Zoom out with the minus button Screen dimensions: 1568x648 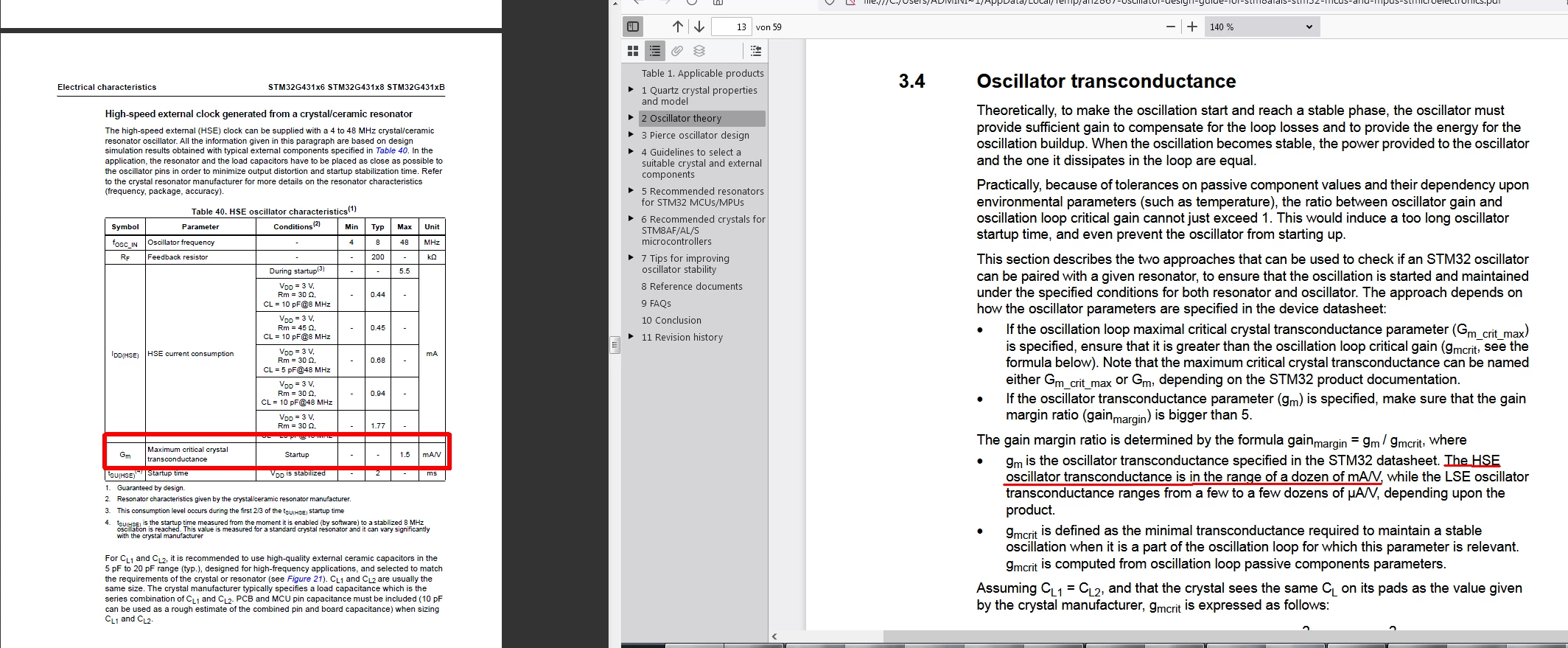click(x=1171, y=27)
